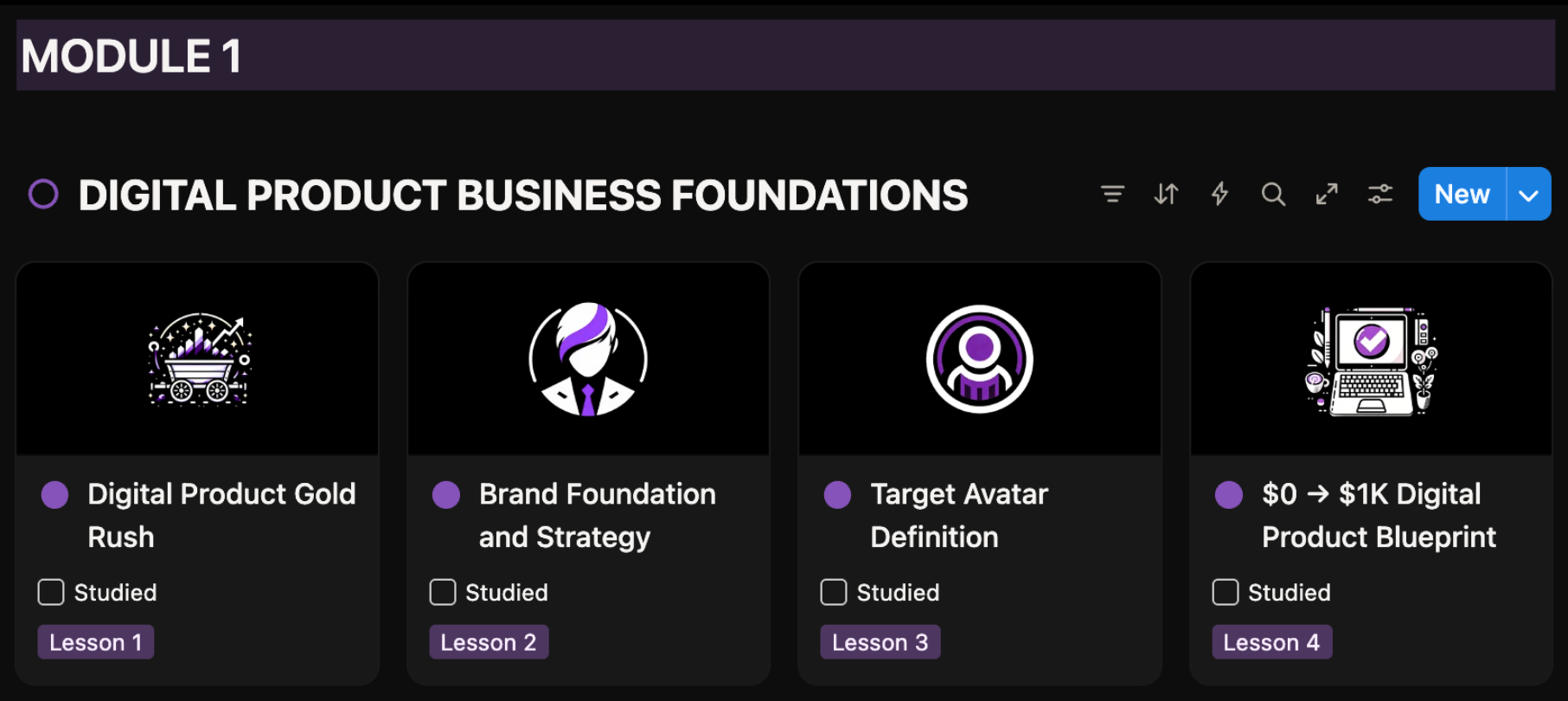The height and width of the screenshot is (701, 1568).
Task: Enable Studied on $0 → $1K Blueprint card
Action: pyautogui.click(x=1226, y=592)
